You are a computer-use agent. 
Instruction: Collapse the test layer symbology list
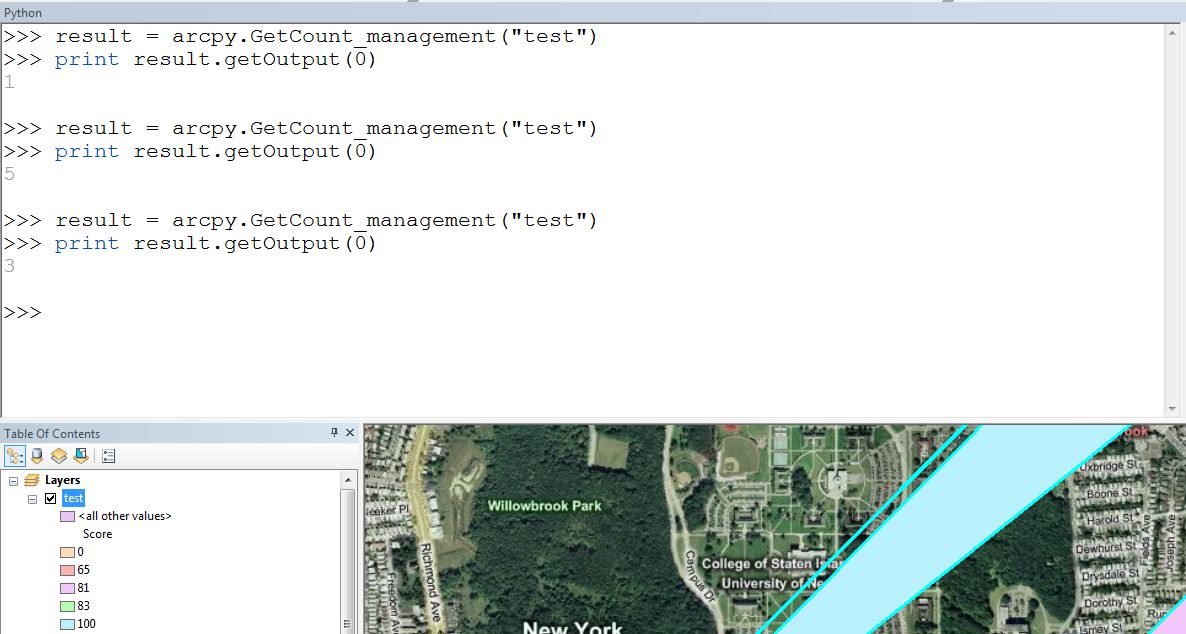pyautogui.click(x=31, y=497)
